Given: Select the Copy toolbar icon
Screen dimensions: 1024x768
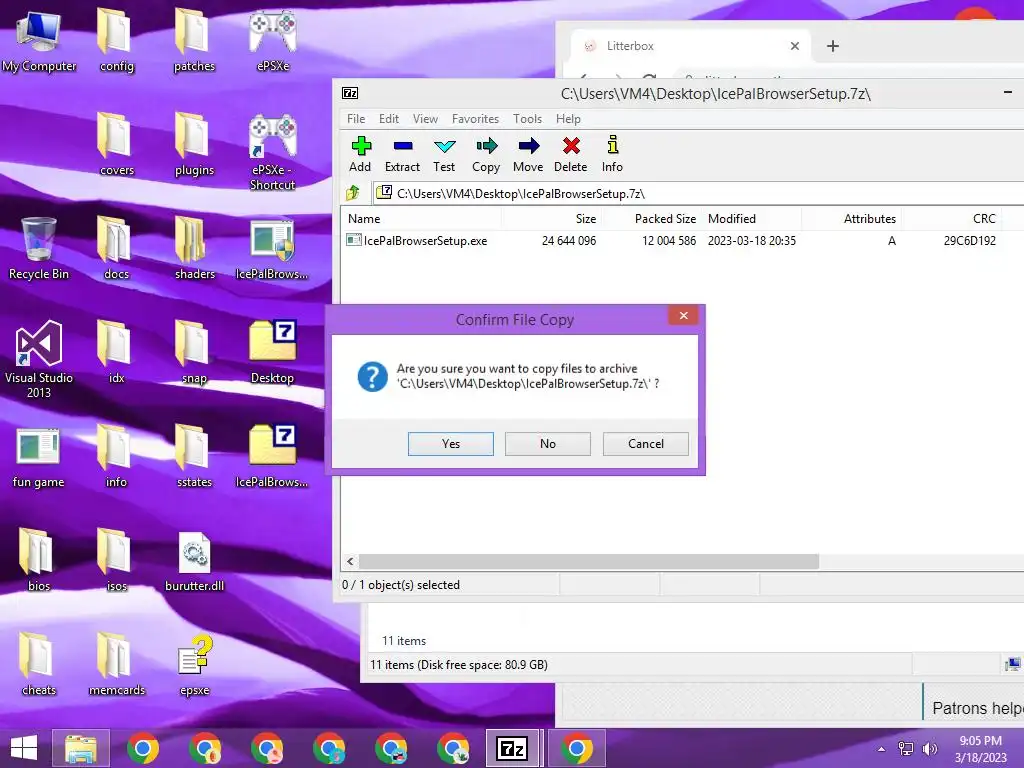Looking at the screenshot, I should point(486,154).
